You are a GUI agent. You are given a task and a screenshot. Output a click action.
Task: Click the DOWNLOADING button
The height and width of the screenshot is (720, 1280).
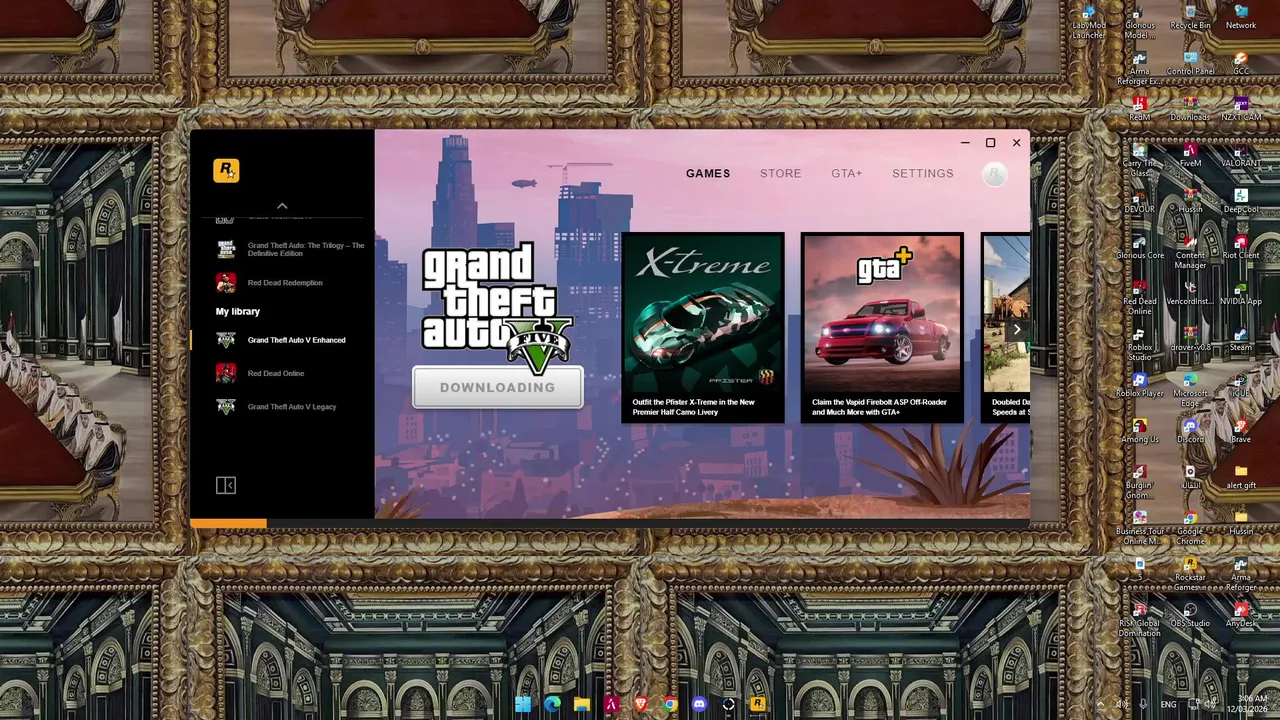pos(497,387)
